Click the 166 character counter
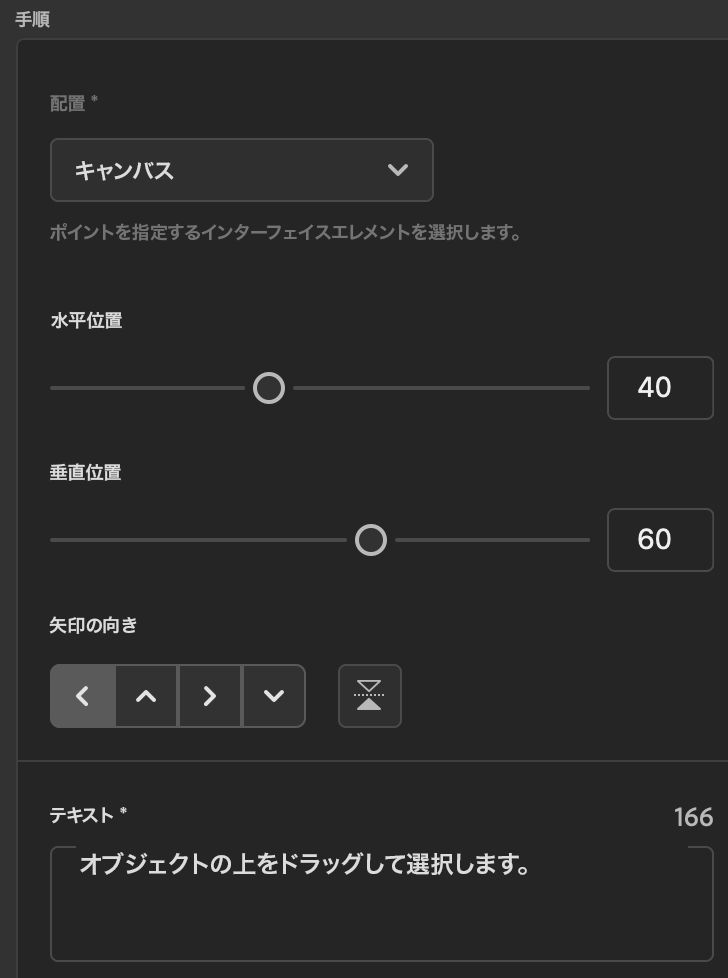 (x=693, y=817)
